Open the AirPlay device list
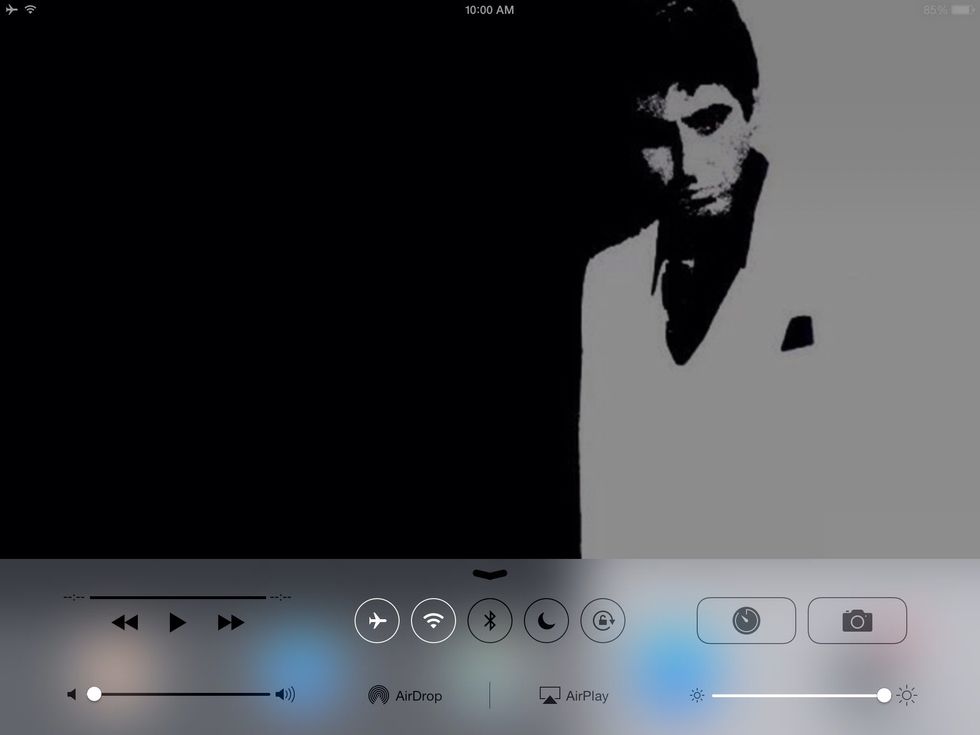Image resolution: width=980 pixels, height=735 pixels. coord(575,695)
